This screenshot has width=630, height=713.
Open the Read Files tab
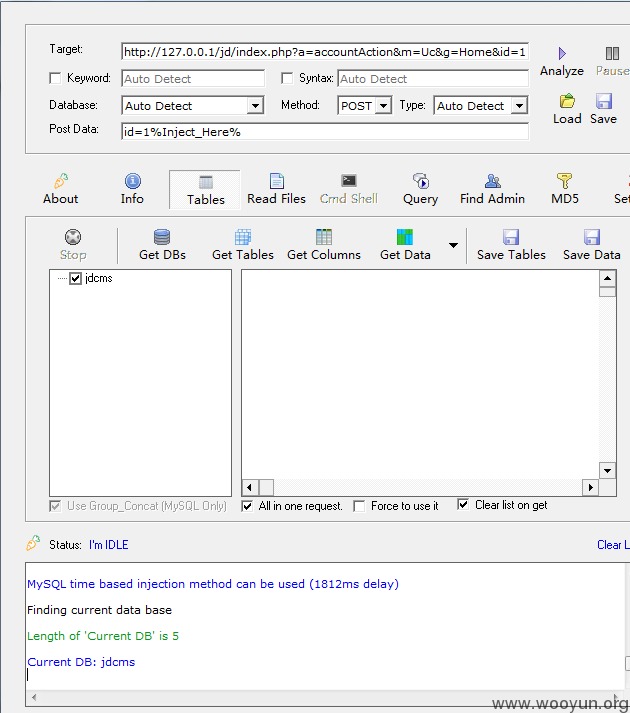[x=276, y=190]
